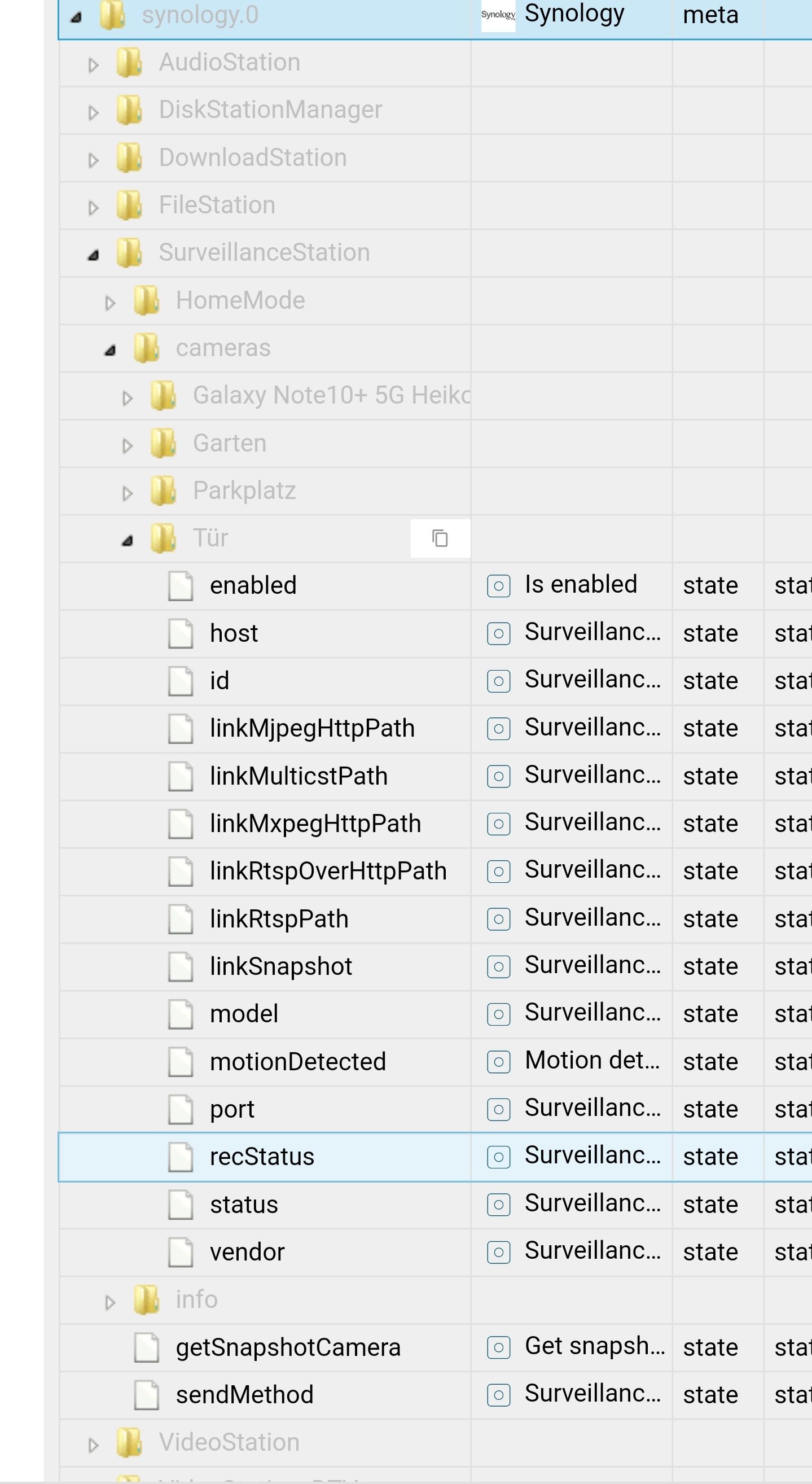Click the state icon in id row

[499, 681]
